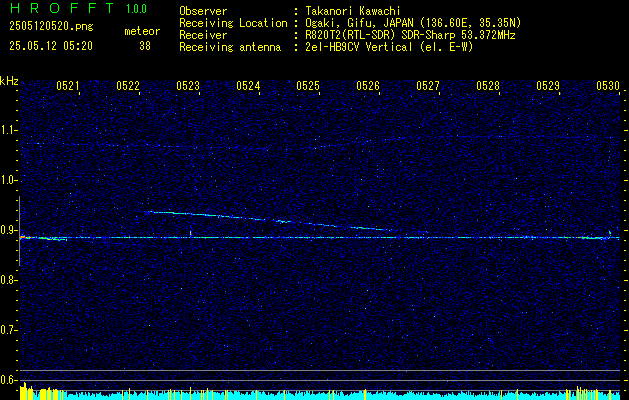Image resolution: width=629 pixels, height=400 pixels.
Task: Select the filename 2505120520.png
Action: 51,27
